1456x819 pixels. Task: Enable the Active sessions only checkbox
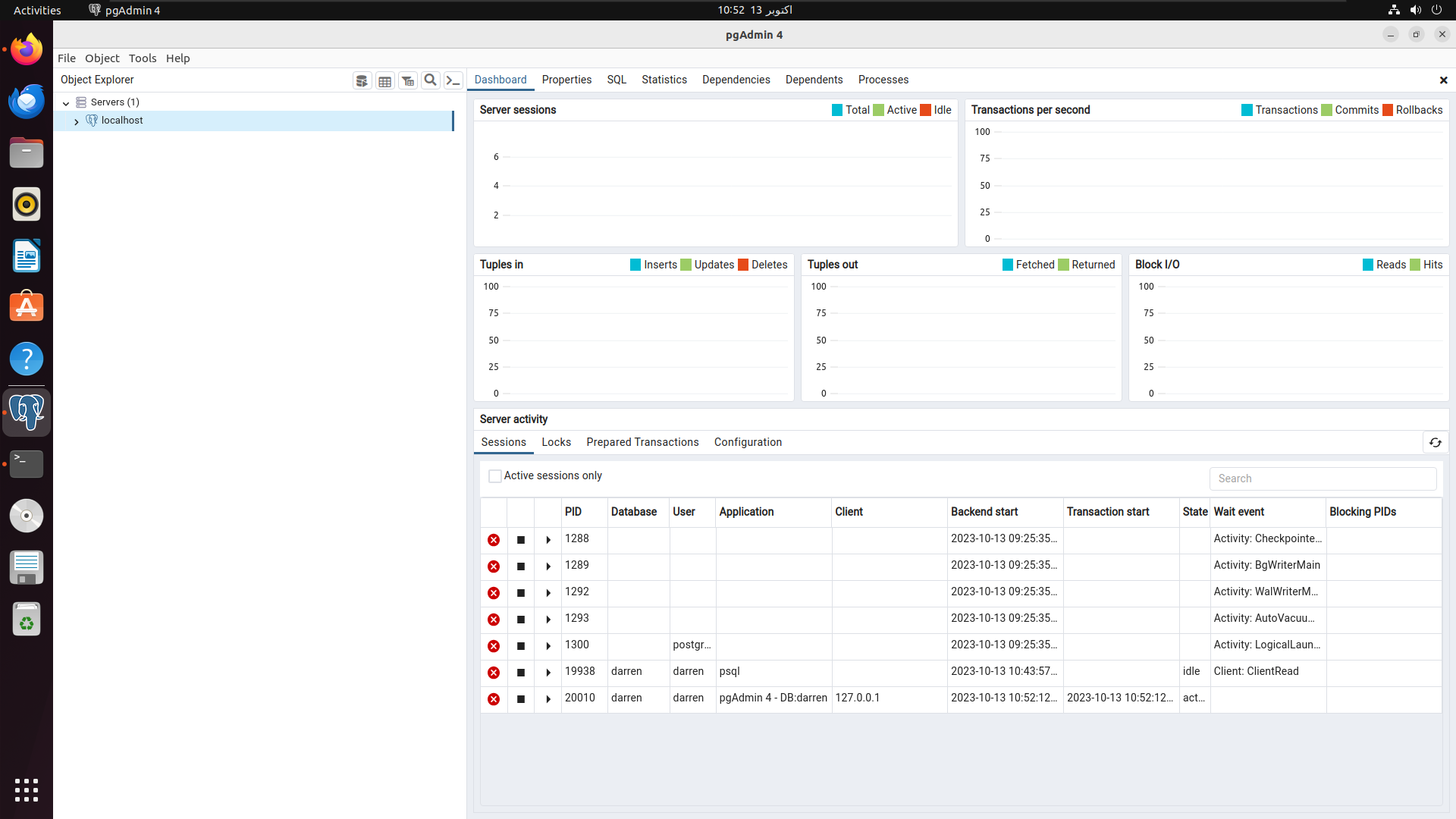(495, 476)
